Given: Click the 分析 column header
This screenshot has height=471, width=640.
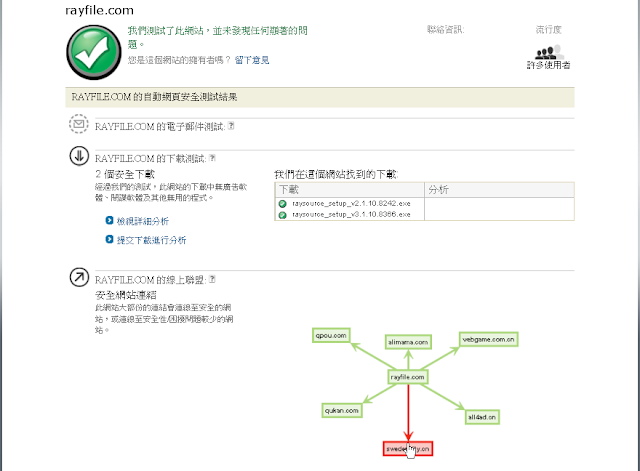Looking at the screenshot, I should tap(500, 190).
